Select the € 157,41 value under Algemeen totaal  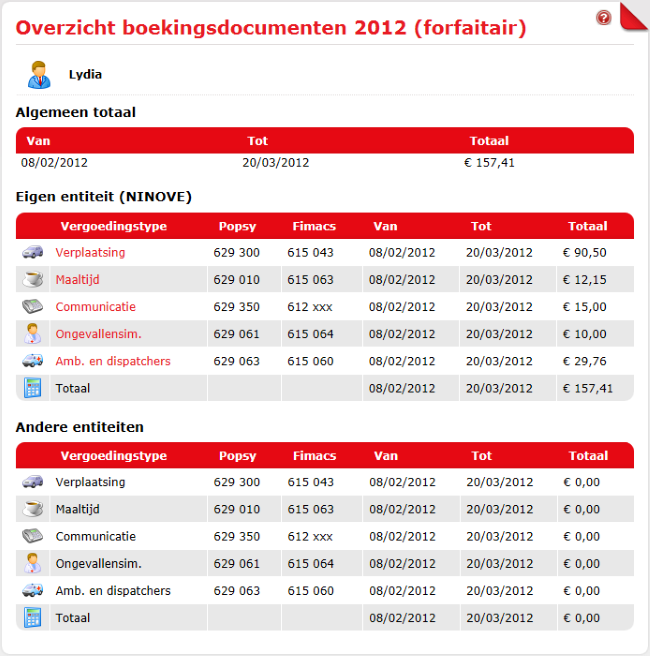pos(489,162)
